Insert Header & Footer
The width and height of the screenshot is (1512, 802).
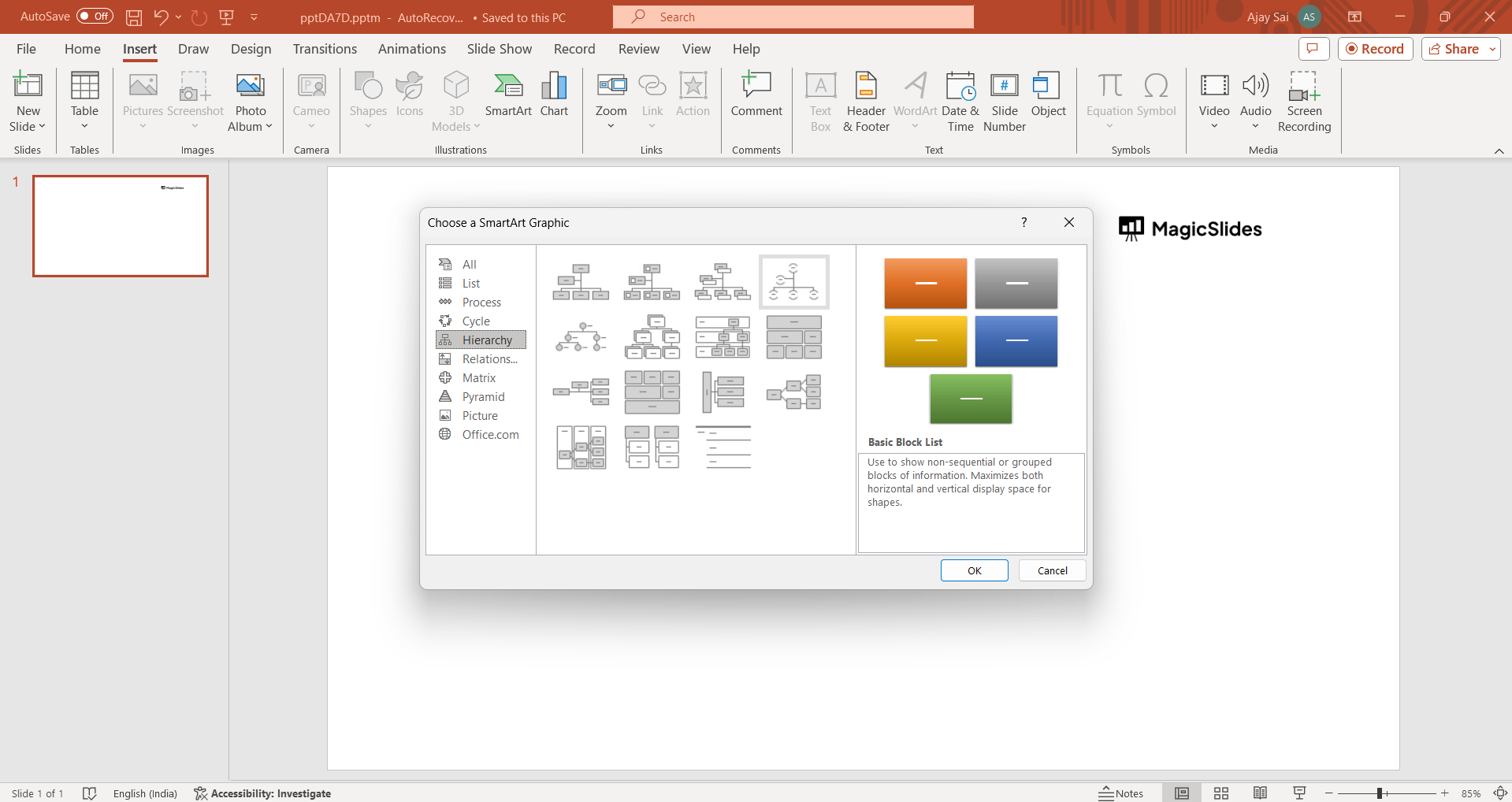(866, 102)
